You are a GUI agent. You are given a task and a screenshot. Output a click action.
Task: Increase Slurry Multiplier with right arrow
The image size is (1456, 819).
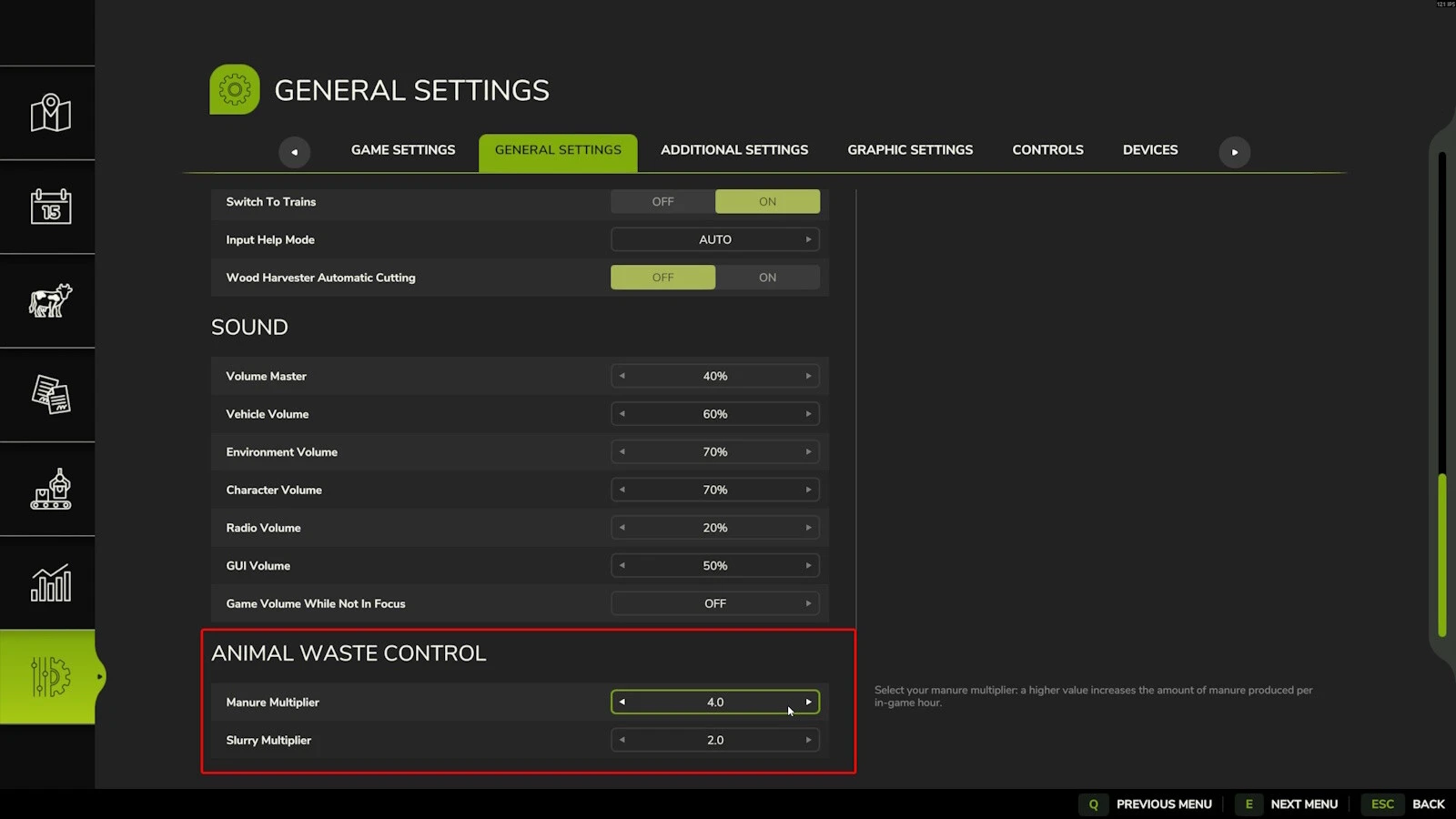click(808, 740)
